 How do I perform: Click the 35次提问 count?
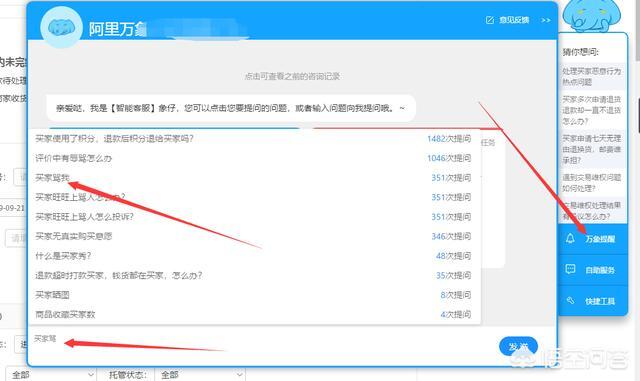453,276
